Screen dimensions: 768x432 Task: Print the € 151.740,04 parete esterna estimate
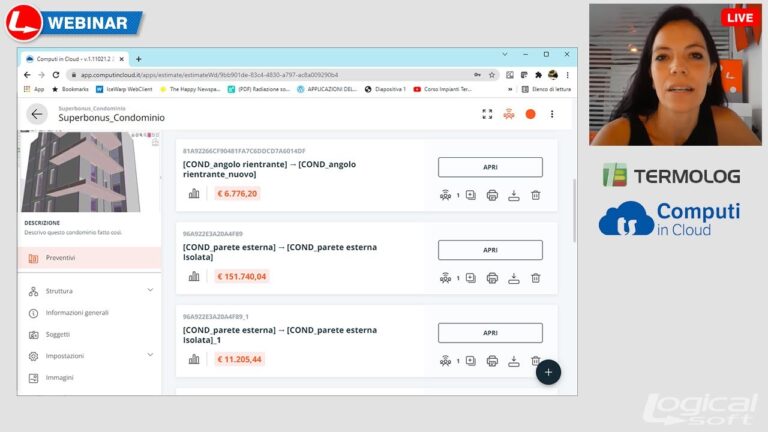click(492, 278)
